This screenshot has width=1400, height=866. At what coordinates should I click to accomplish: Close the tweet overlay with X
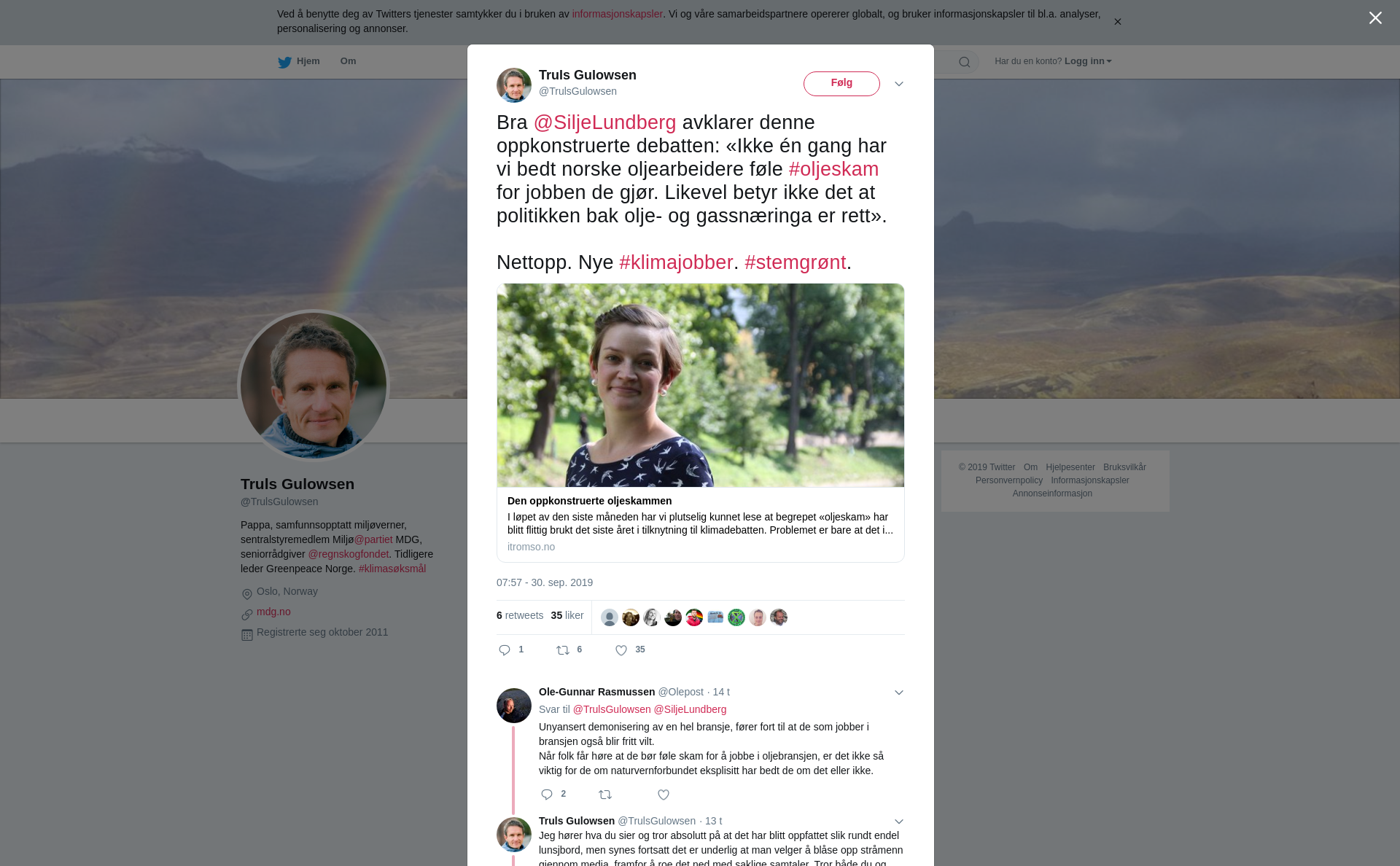(x=1375, y=18)
